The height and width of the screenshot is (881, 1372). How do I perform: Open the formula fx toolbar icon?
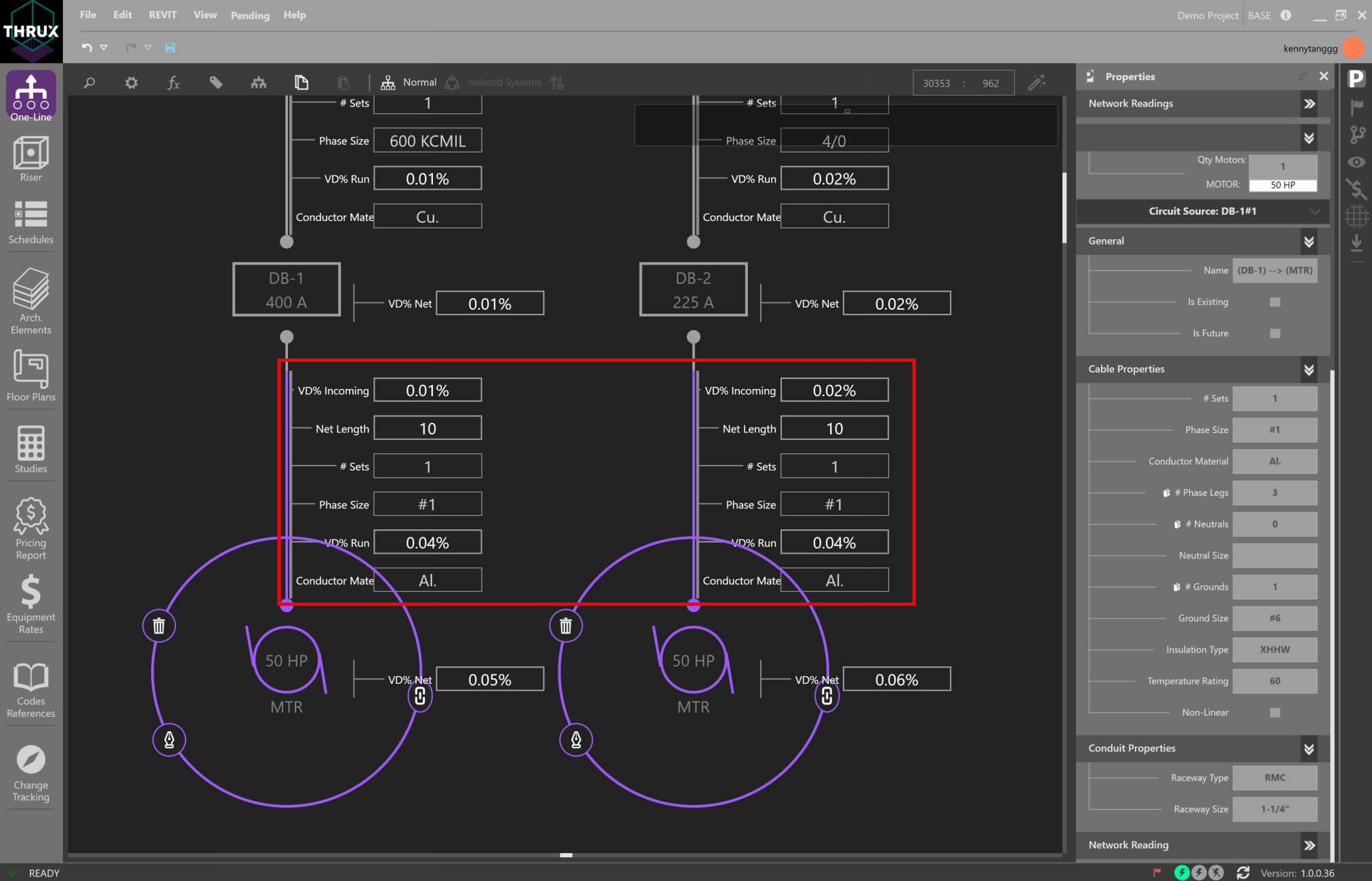[173, 83]
